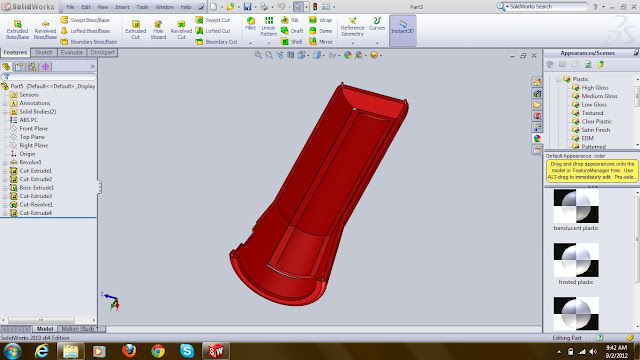Open the PropertyManager tab icon
The height and width of the screenshot is (360, 640).
[19, 67]
